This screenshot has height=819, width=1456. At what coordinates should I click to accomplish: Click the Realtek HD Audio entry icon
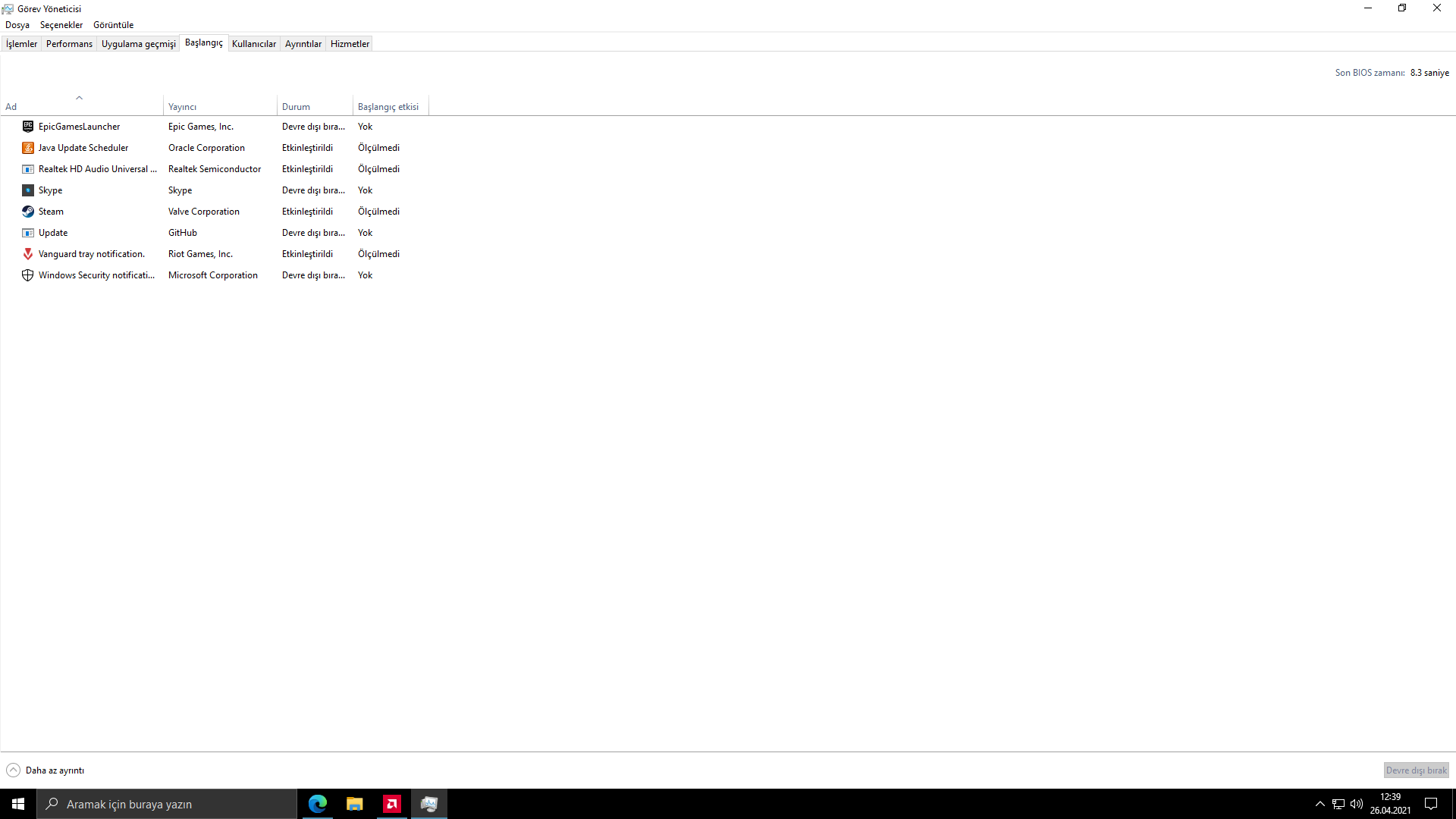click(x=28, y=169)
